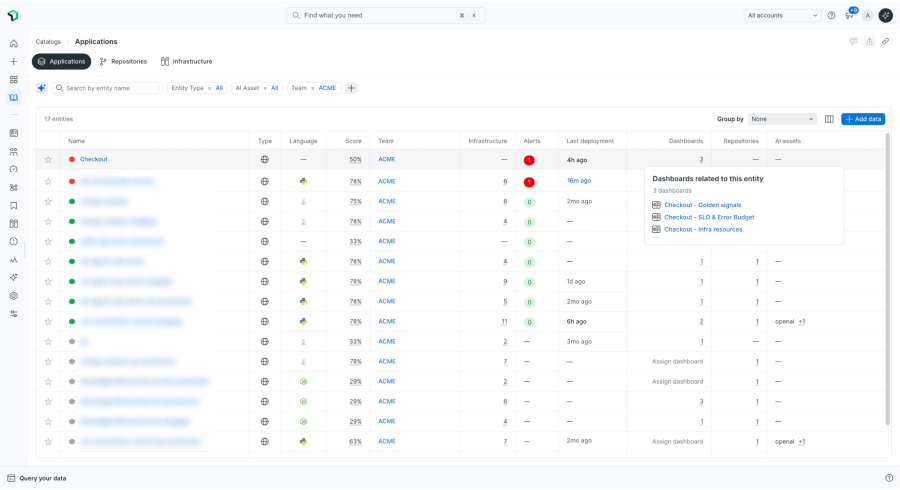Expand the Group by None dropdown
The width and height of the screenshot is (900, 490).
tap(782, 119)
